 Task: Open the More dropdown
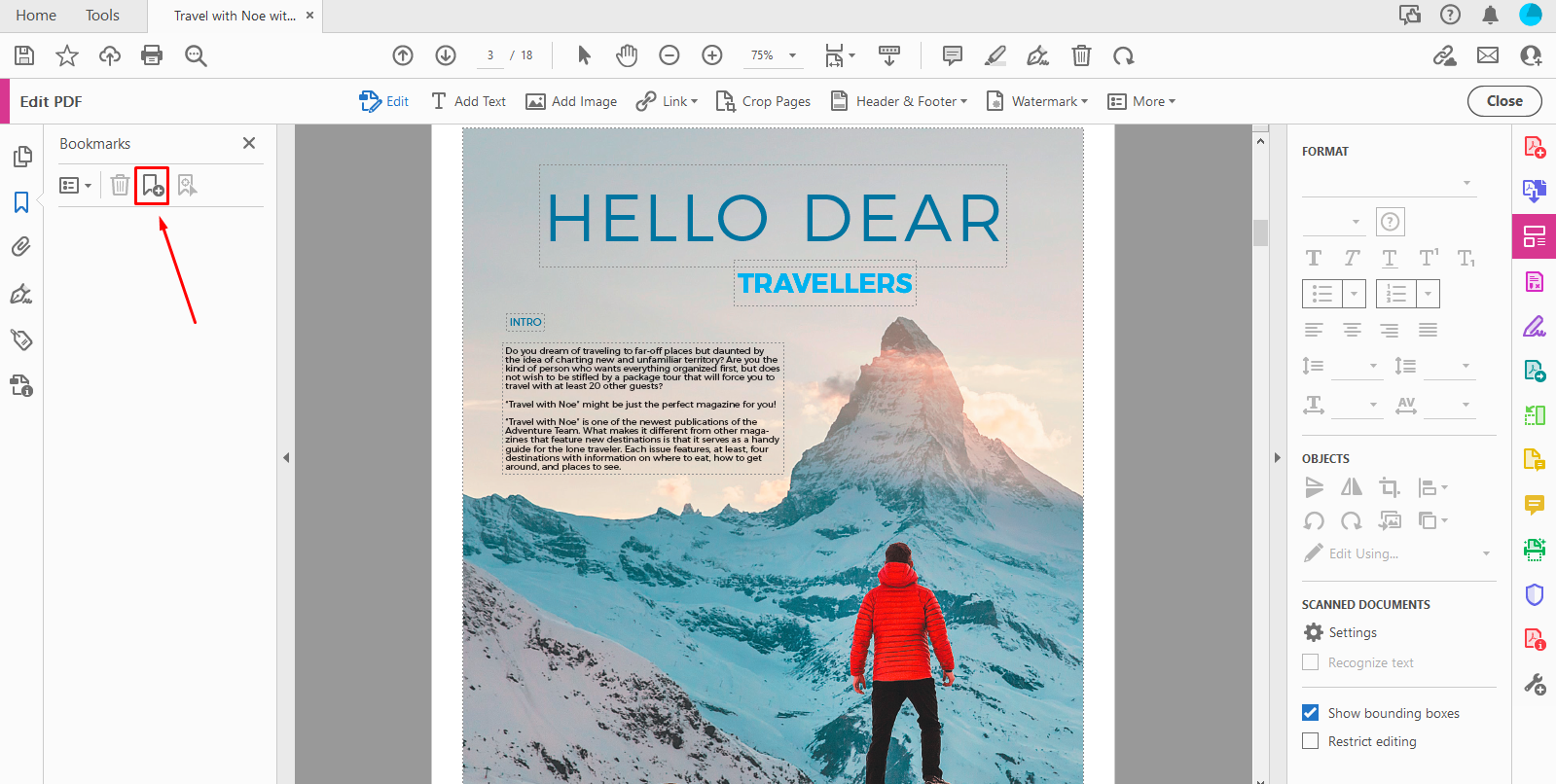1141,101
